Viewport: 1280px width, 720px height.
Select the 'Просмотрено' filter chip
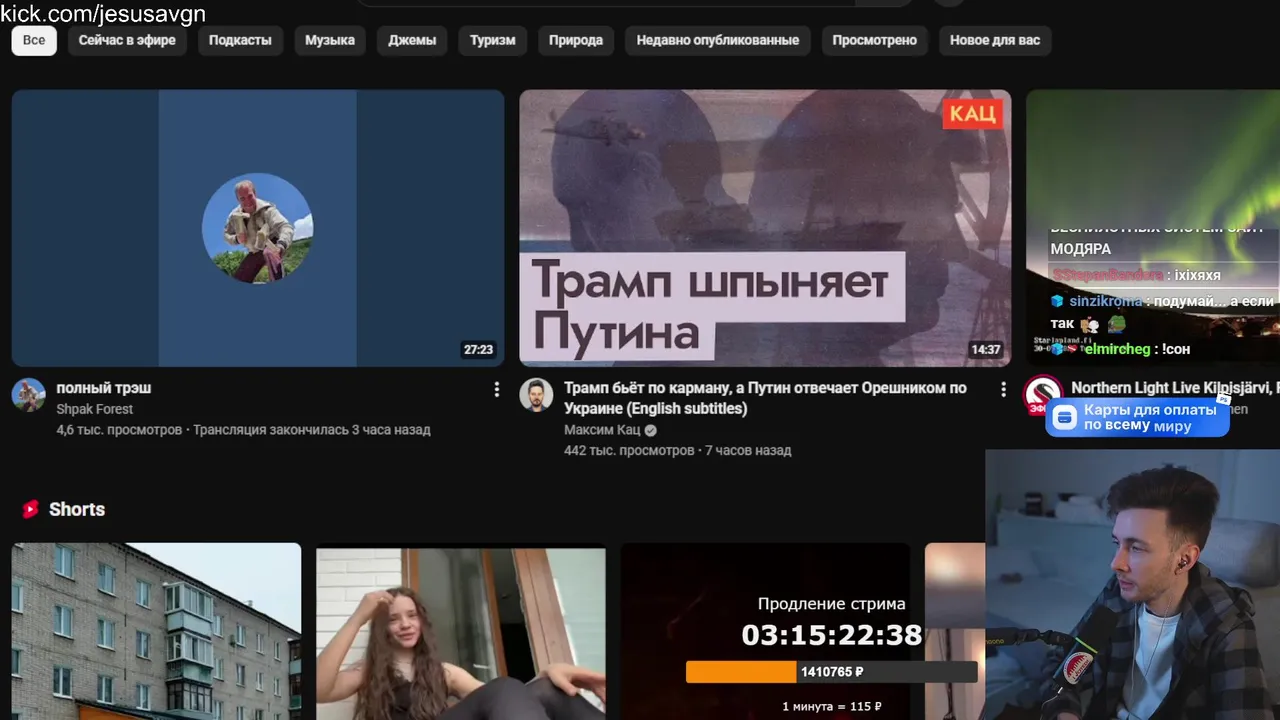point(875,41)
